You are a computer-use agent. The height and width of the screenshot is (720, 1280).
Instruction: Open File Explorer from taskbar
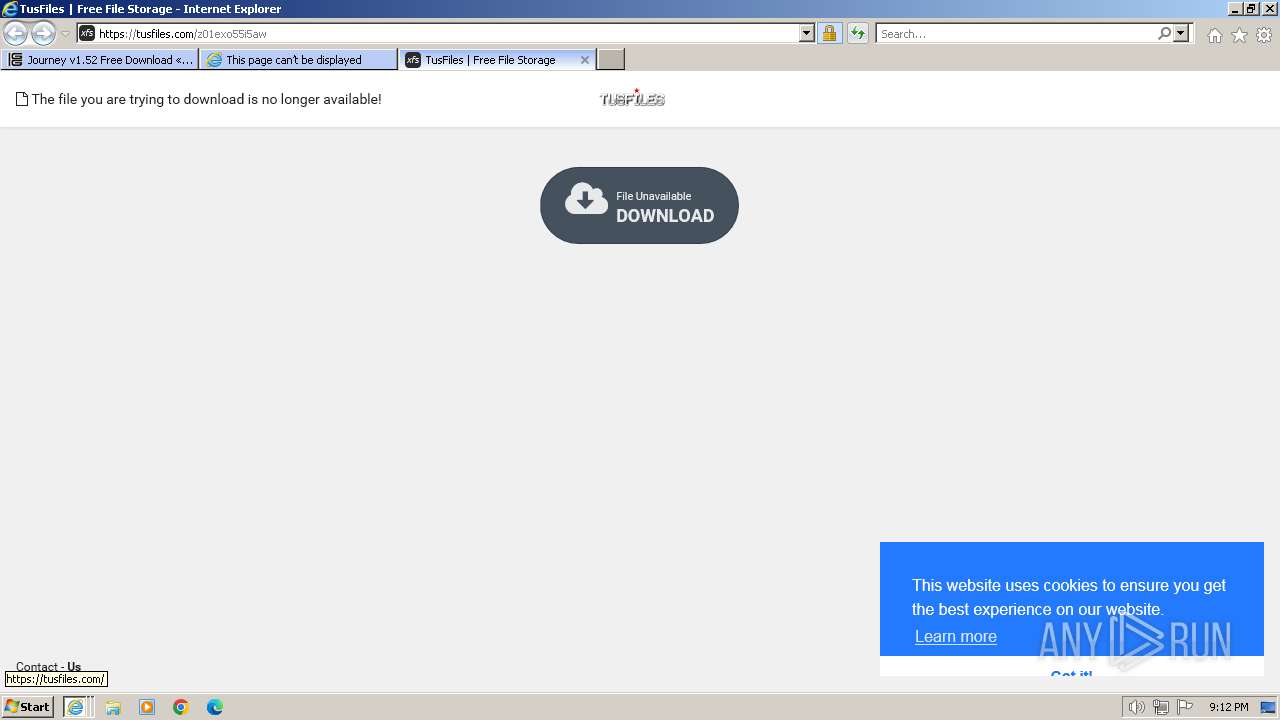[113, 707]
